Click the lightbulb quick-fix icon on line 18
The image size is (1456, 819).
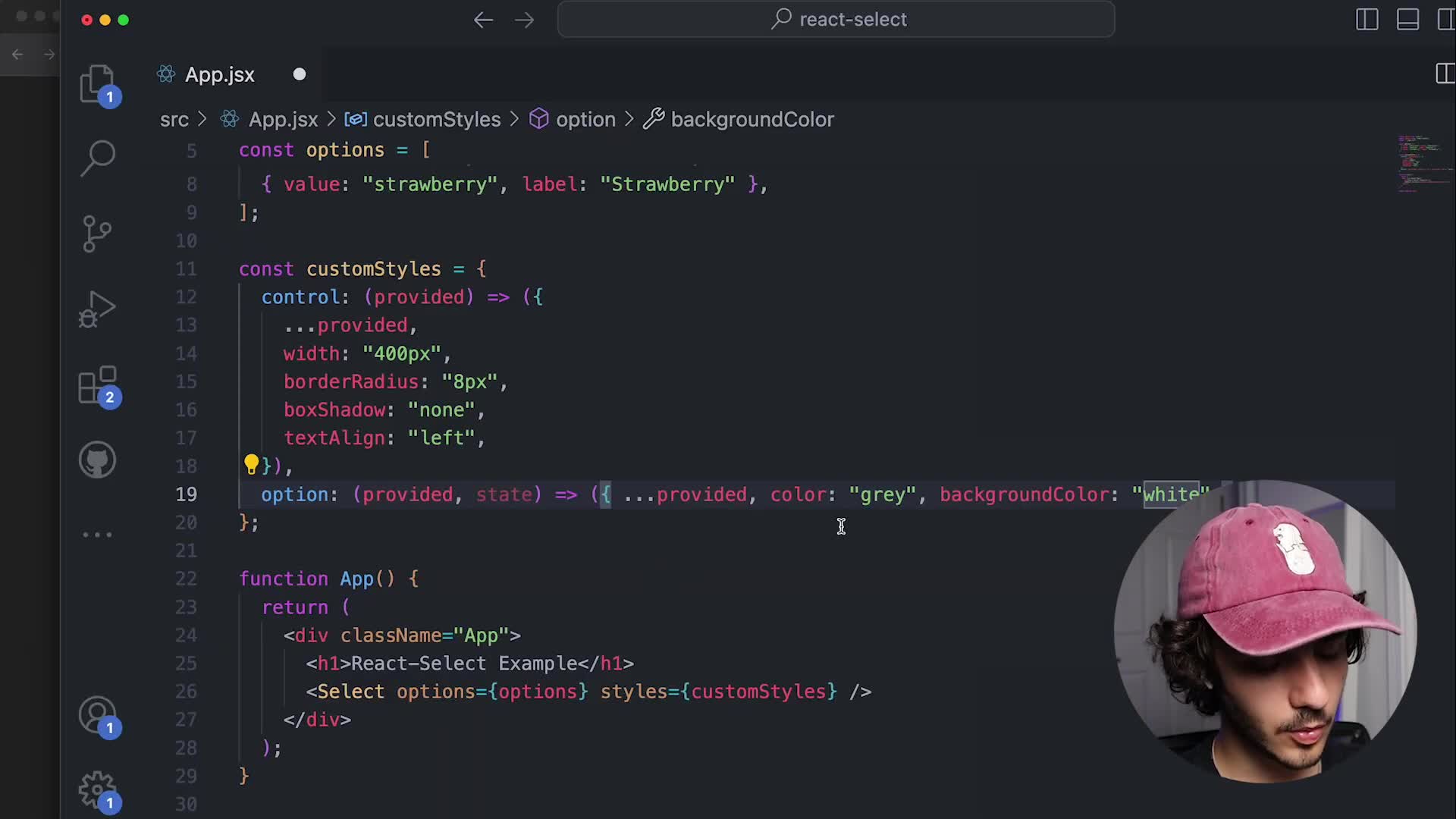coord(251,464)
